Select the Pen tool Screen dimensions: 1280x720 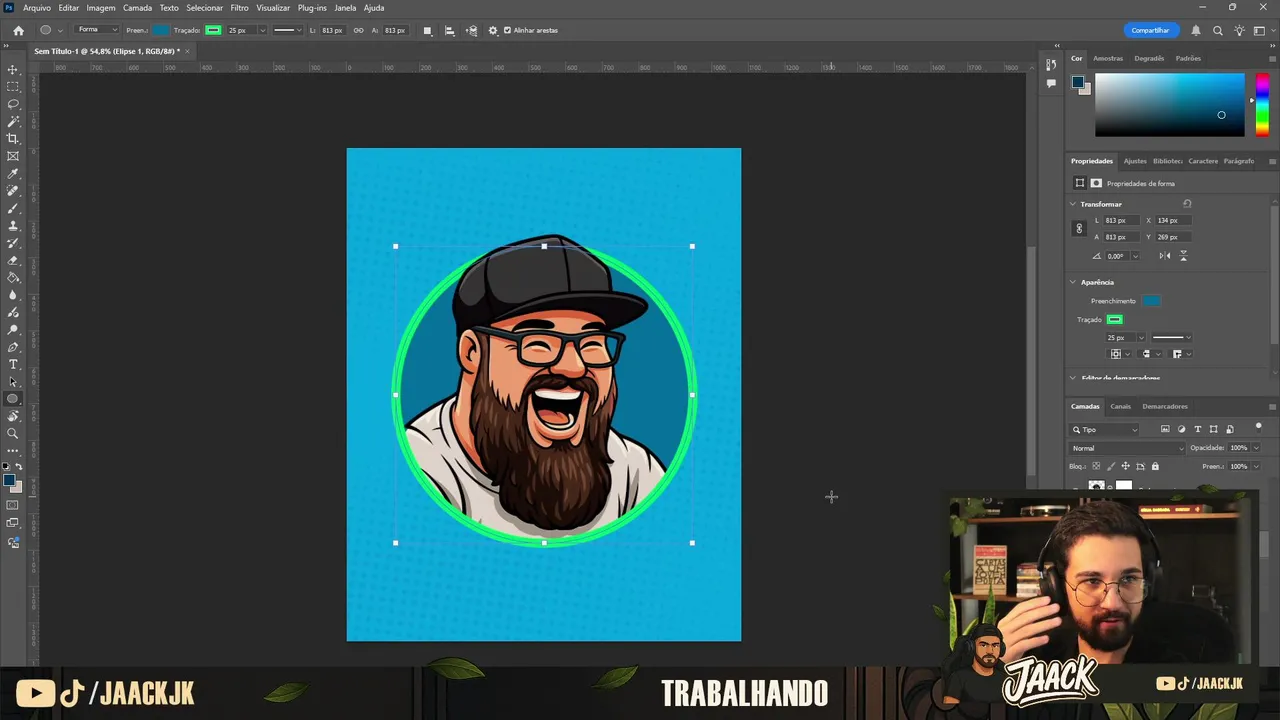click(x=13, y=347)
